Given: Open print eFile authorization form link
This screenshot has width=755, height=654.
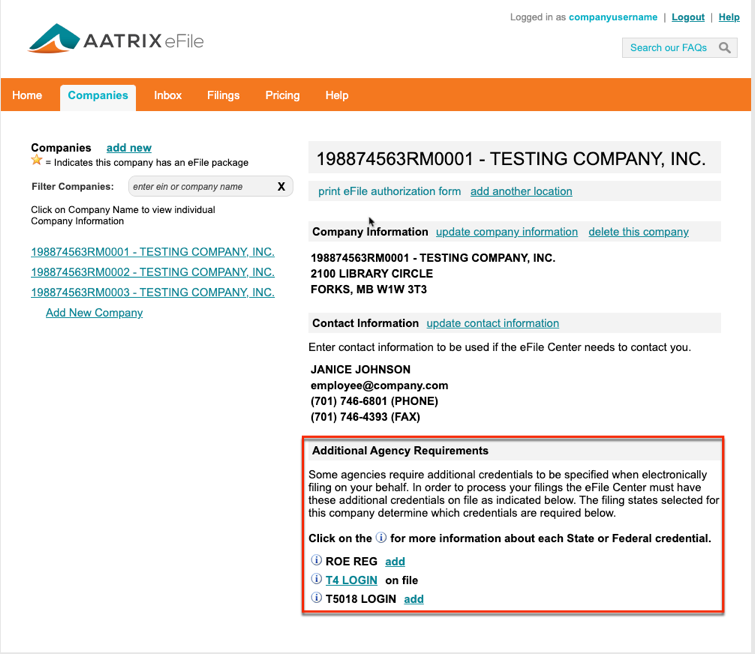Looking at the screenshot, I should click(x=389, y=191).
